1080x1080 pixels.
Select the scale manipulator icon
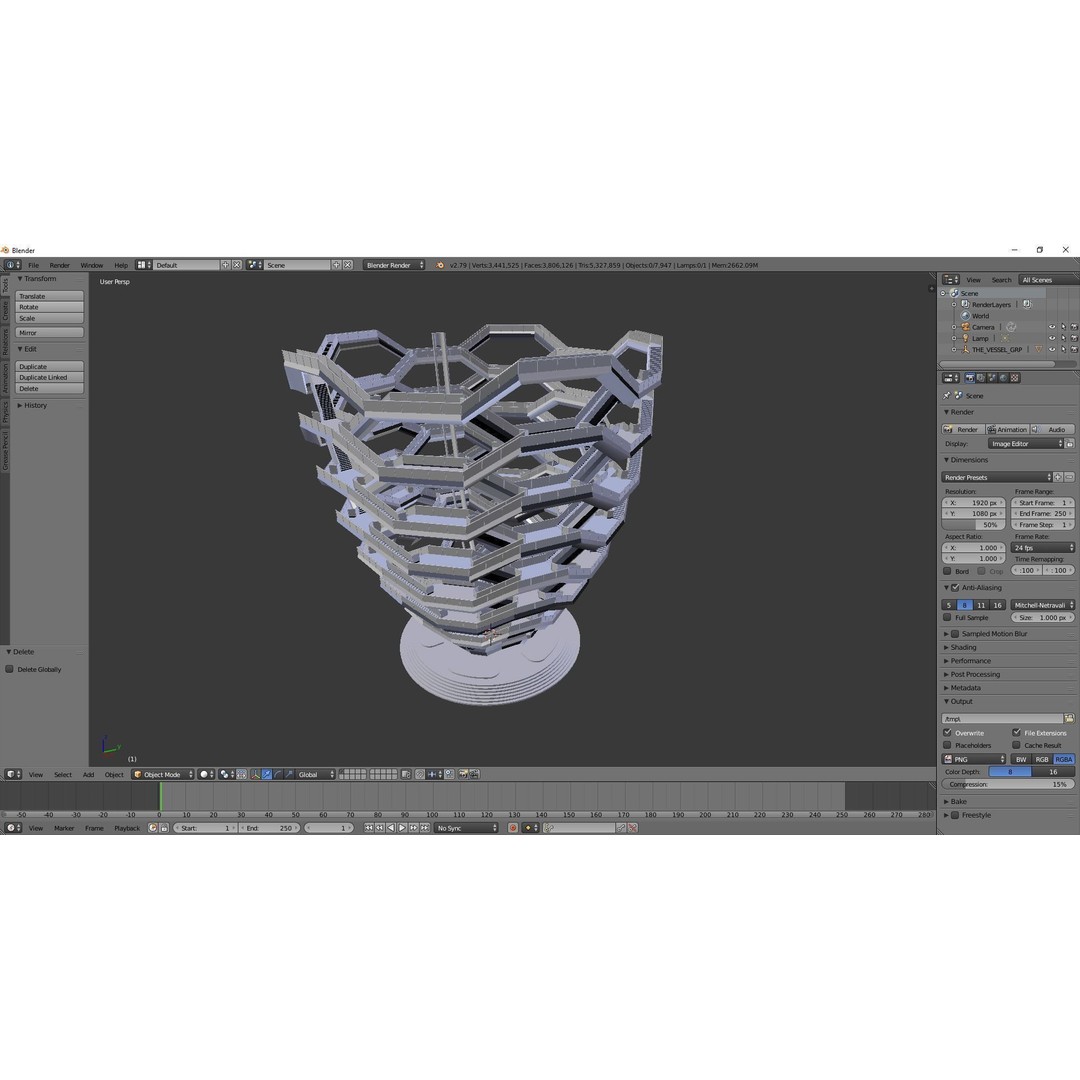point(289,774)
